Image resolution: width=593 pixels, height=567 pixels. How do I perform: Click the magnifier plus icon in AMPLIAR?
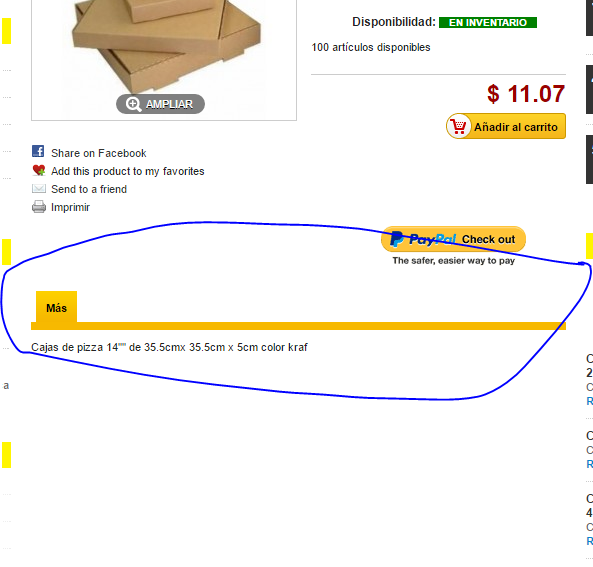point(133,104)
